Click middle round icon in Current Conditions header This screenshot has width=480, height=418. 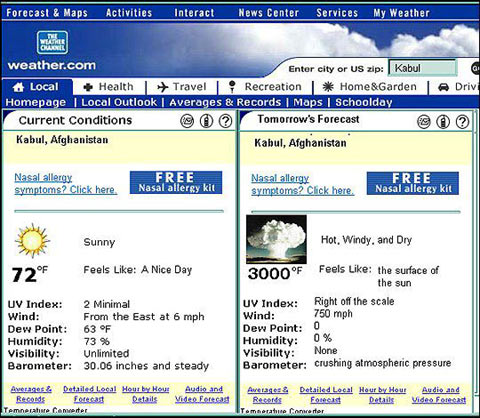click(206, 121)
